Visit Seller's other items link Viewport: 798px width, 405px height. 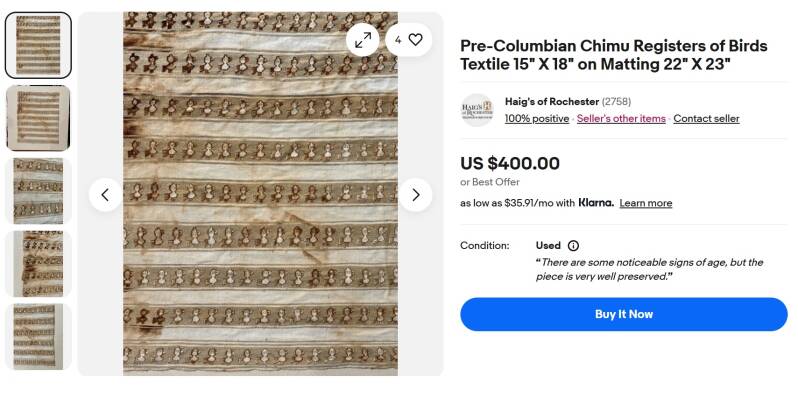point(621,119)
